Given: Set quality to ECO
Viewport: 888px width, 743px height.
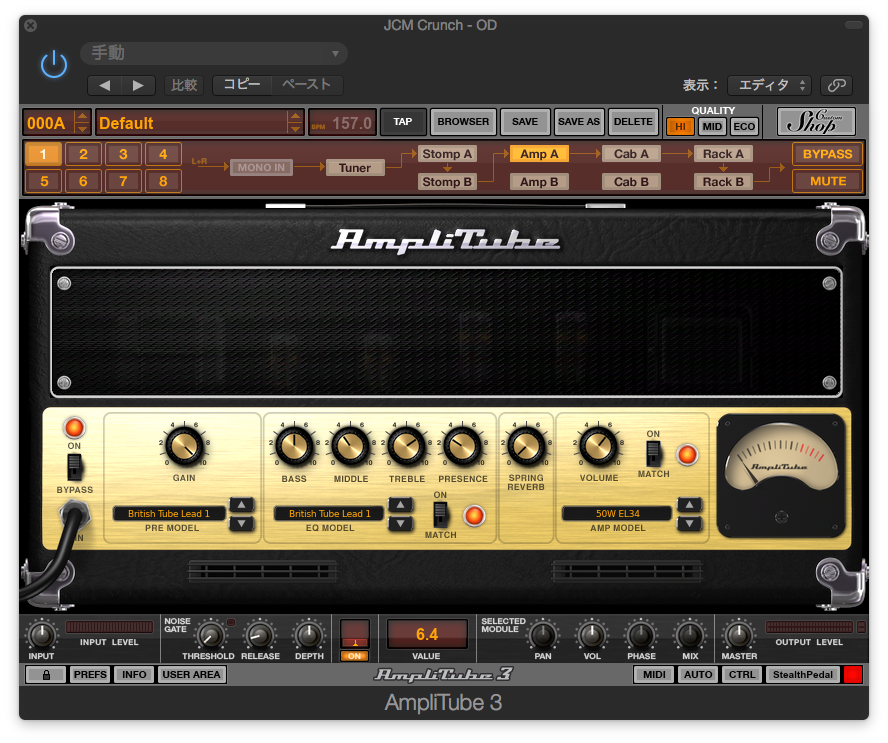Looking at the screenshot, I should 744,126.
